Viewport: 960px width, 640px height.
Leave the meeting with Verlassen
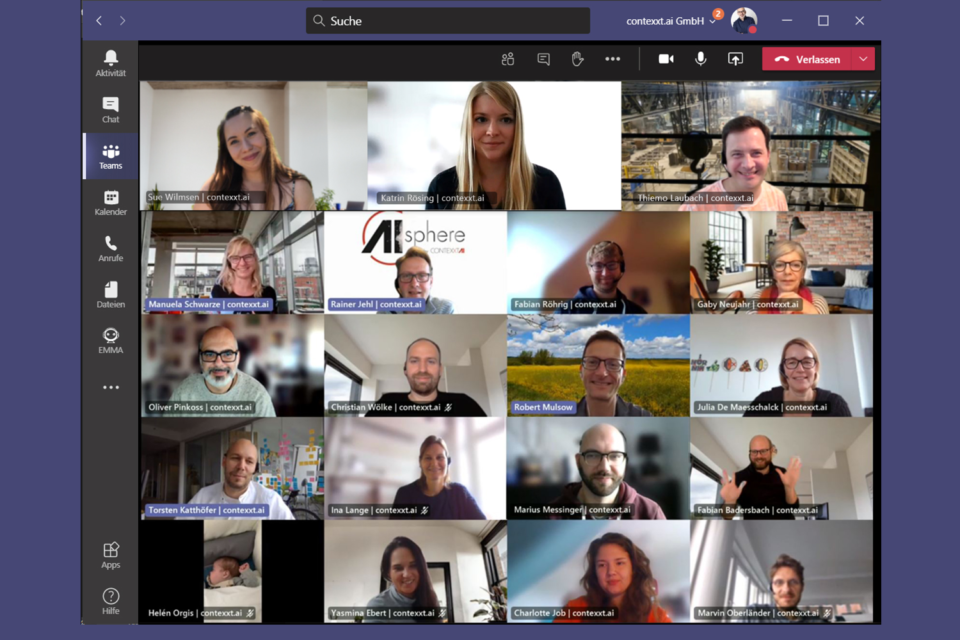[x=806, y=59]
